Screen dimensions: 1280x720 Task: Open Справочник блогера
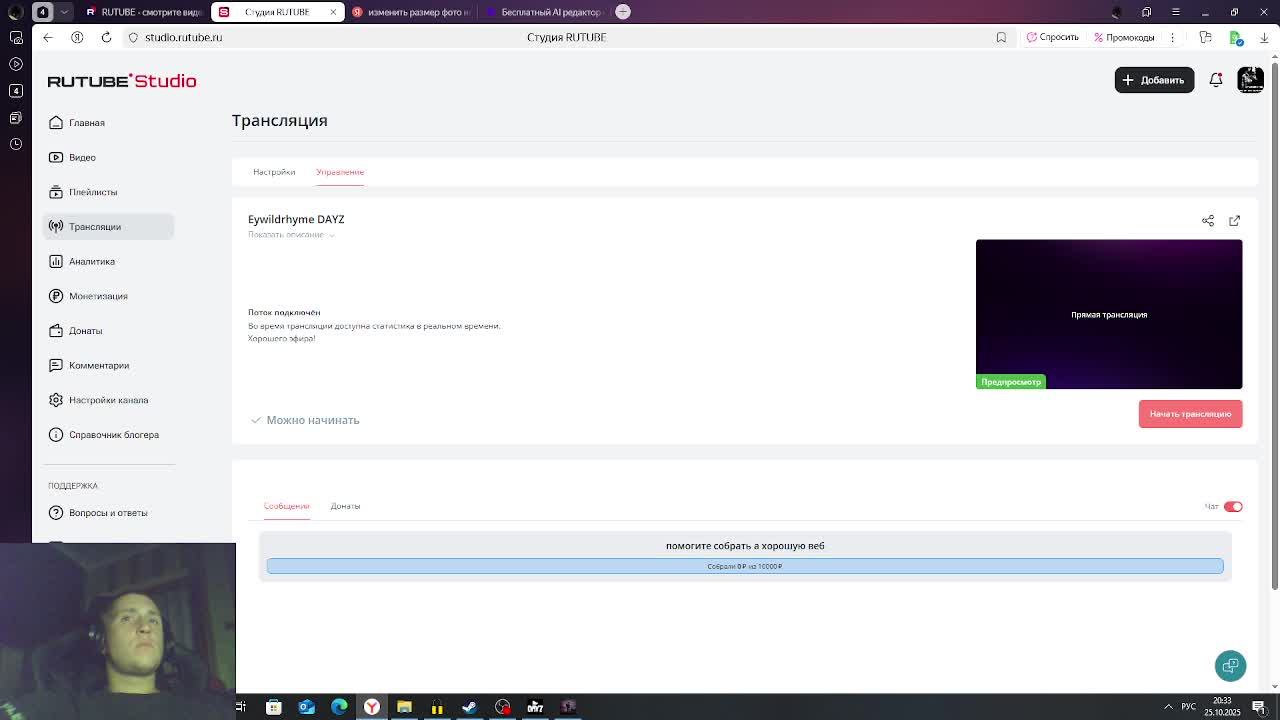pos(108,434)
